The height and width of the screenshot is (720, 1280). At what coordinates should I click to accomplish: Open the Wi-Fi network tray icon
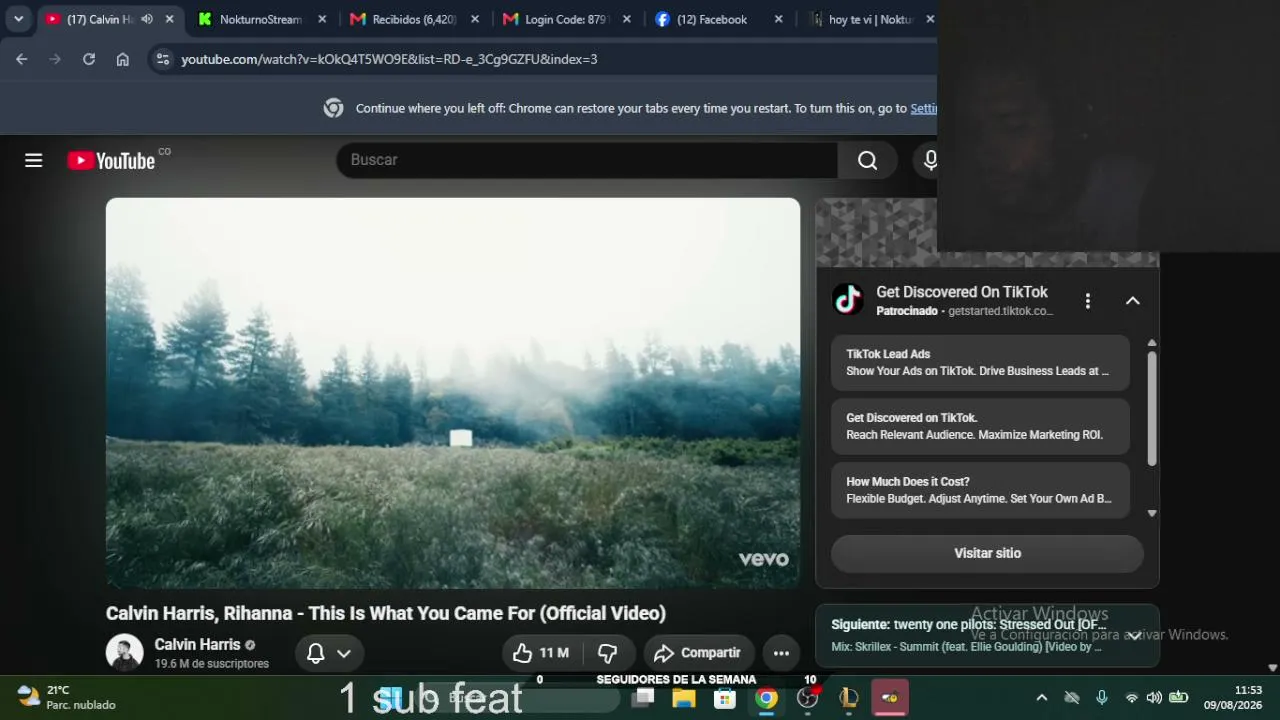(x=1131, y=698)
